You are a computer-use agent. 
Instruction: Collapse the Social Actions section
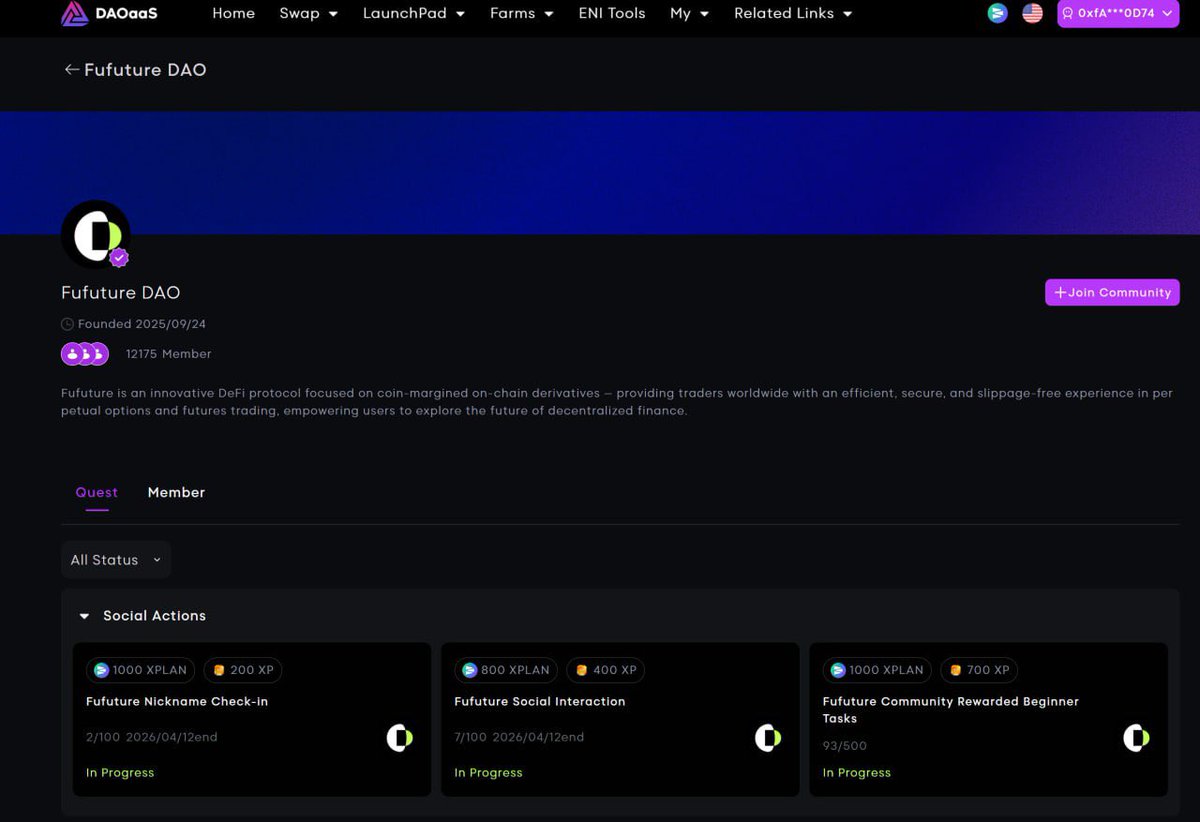(84, 616)
